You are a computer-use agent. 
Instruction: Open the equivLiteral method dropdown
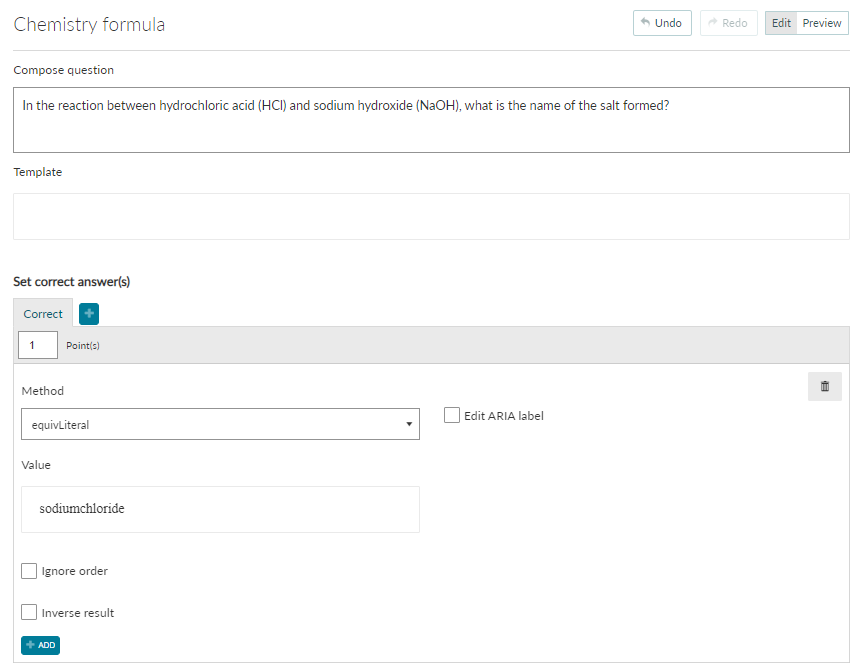[x=220, y=424]
